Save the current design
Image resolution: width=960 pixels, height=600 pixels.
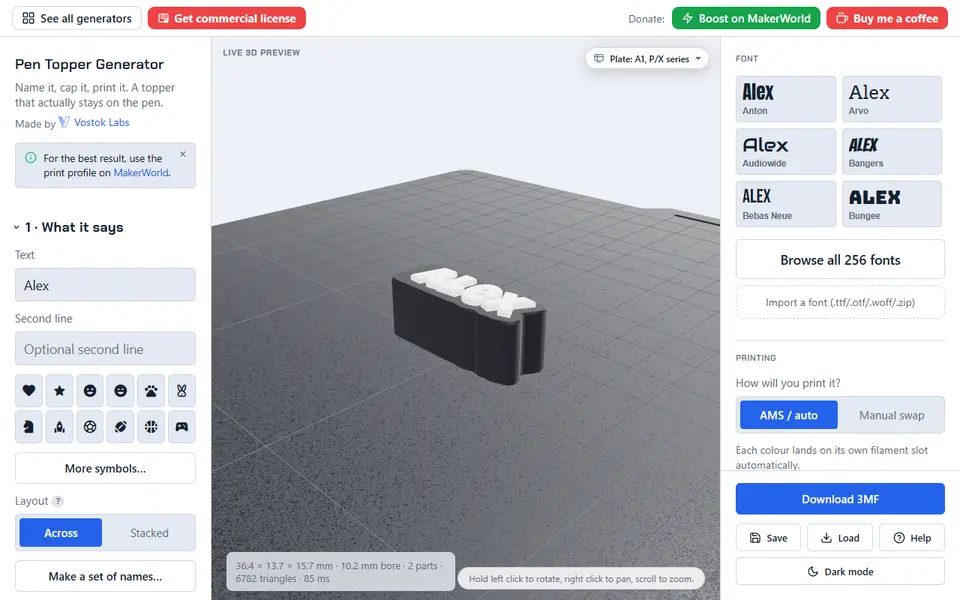(x=768, y=538)
